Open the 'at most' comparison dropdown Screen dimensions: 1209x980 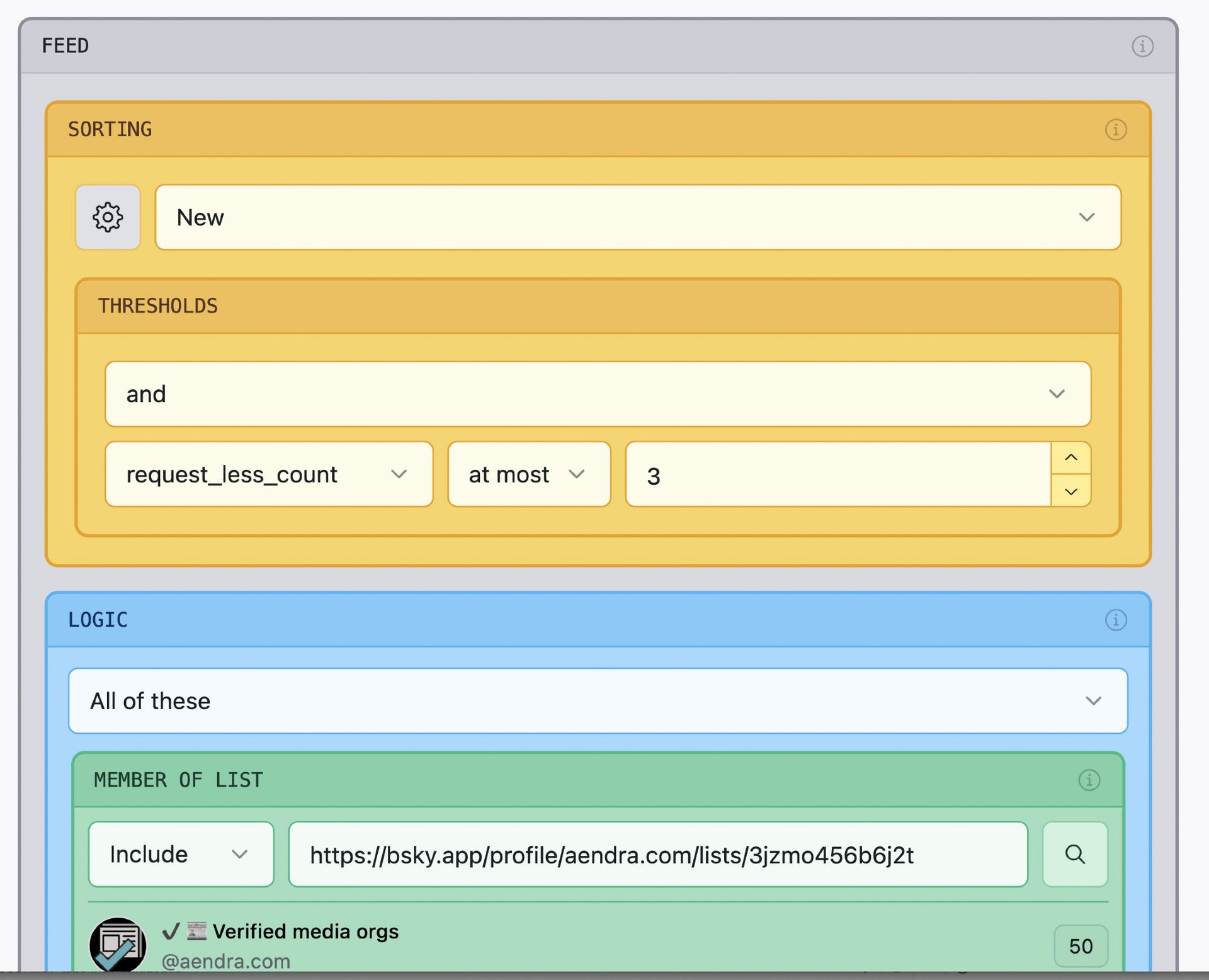pos(528,474)
